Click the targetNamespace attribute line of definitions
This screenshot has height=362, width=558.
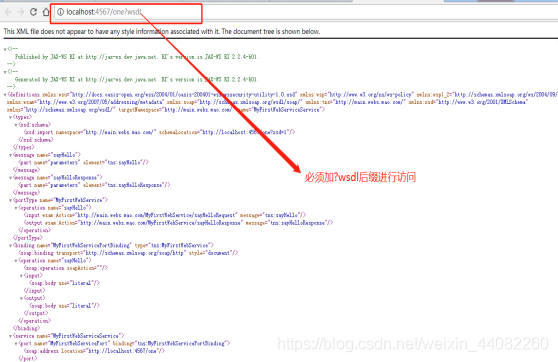(166, 110)
